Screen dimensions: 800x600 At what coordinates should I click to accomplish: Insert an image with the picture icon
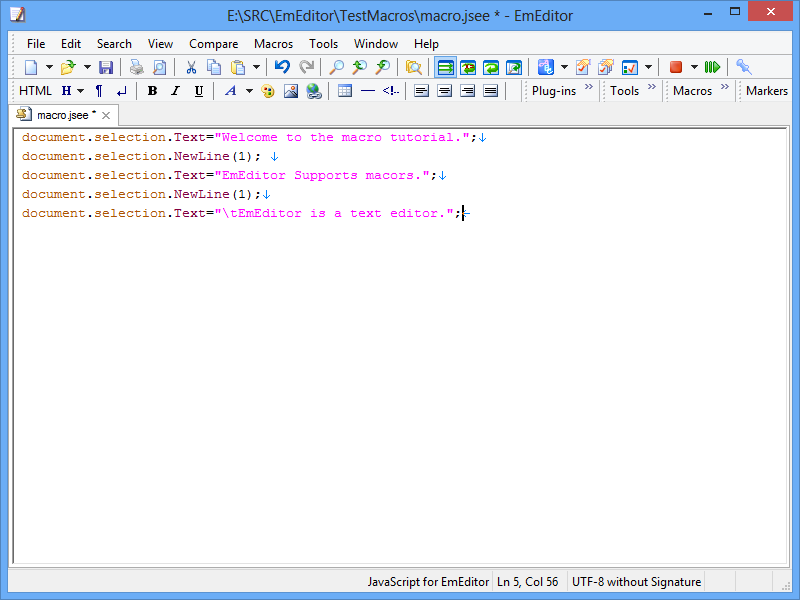[x=291, y=91]
